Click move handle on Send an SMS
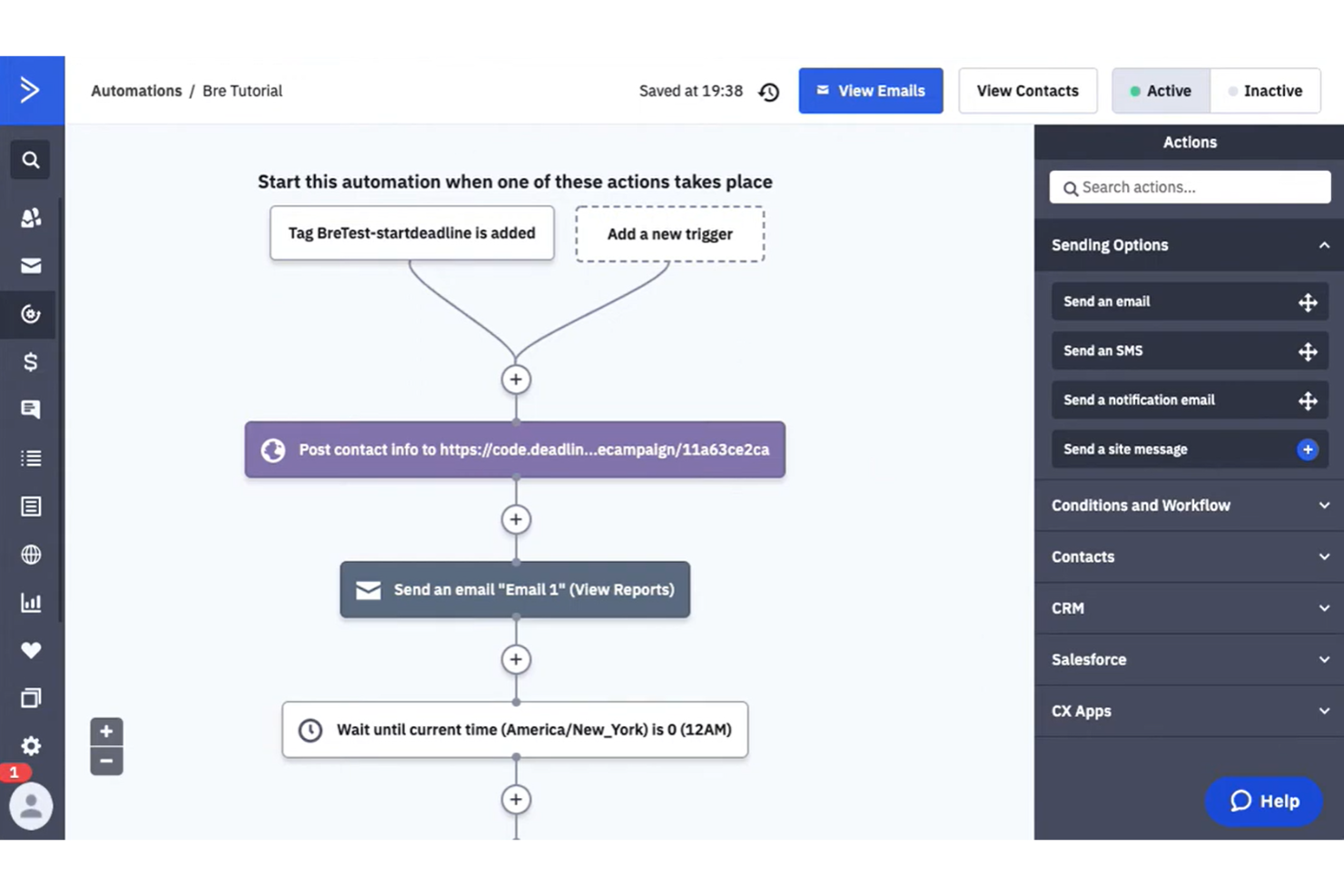The height and width of the screenshot is (896, 1344). [x=1308, y=351]
